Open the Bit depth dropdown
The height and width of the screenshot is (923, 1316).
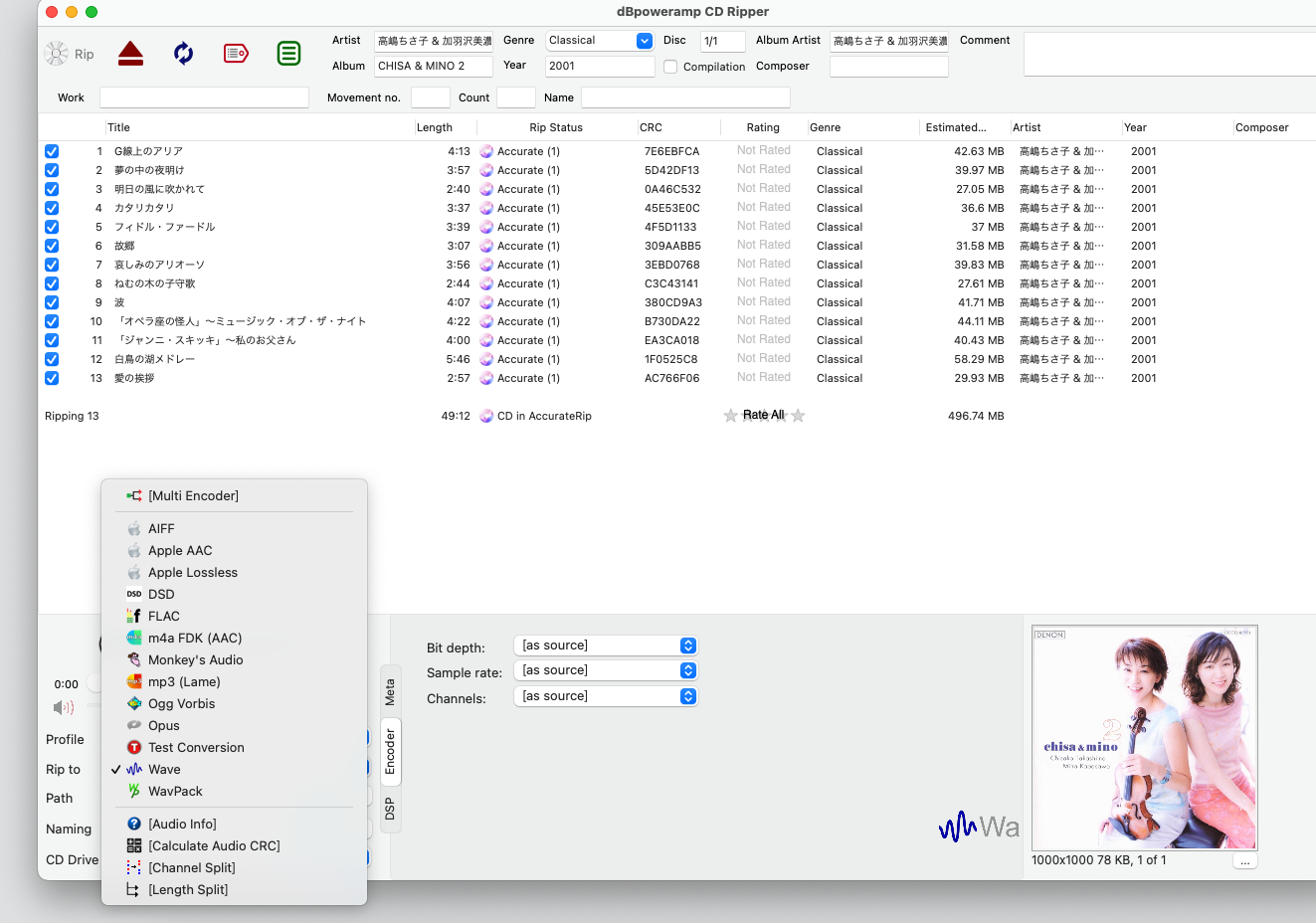click(606, 646)
